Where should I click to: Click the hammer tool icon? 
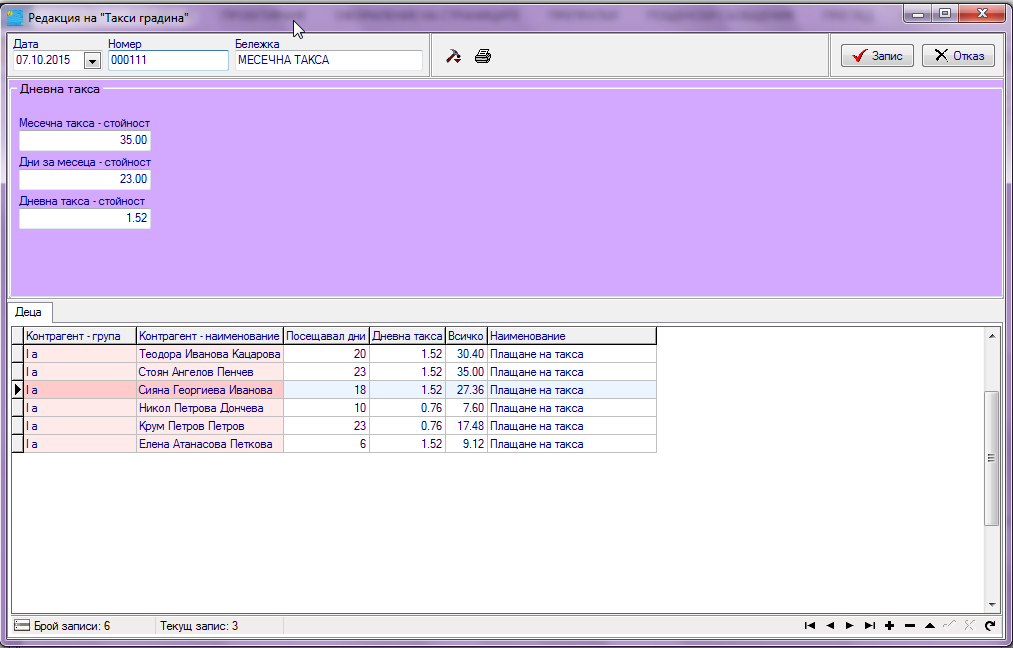pyautogui.click(x=454, y=56)
